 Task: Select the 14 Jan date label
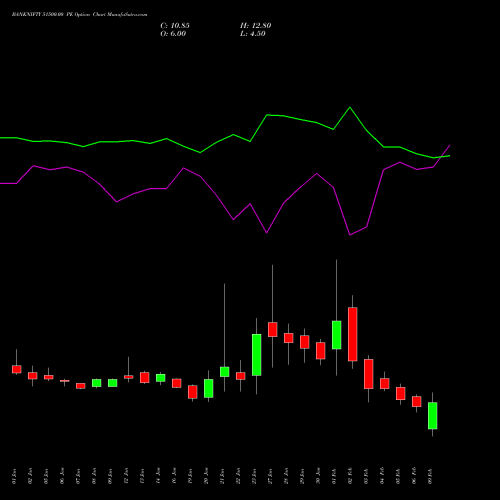point(158,476)
